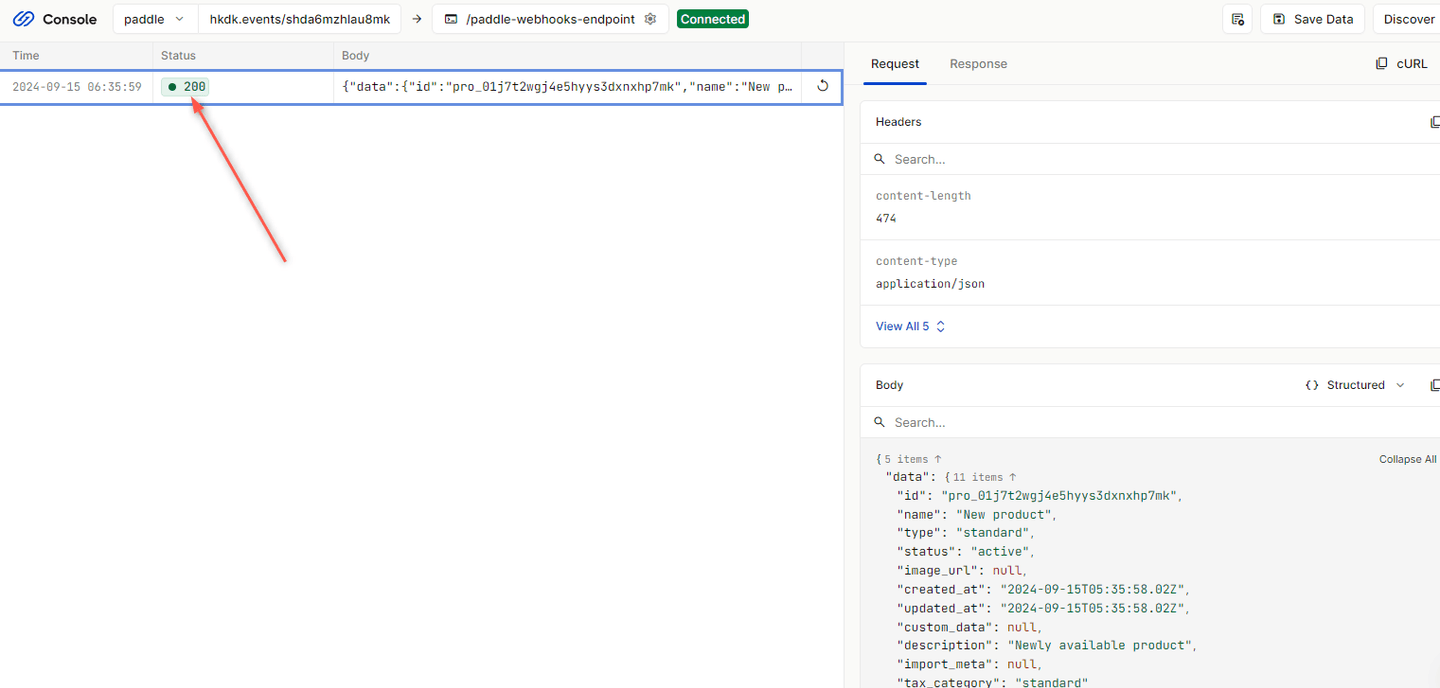Click the Hookdeck Console logo
The height and width of the screenshot is (688, 1440).
[x=54, y=19]
